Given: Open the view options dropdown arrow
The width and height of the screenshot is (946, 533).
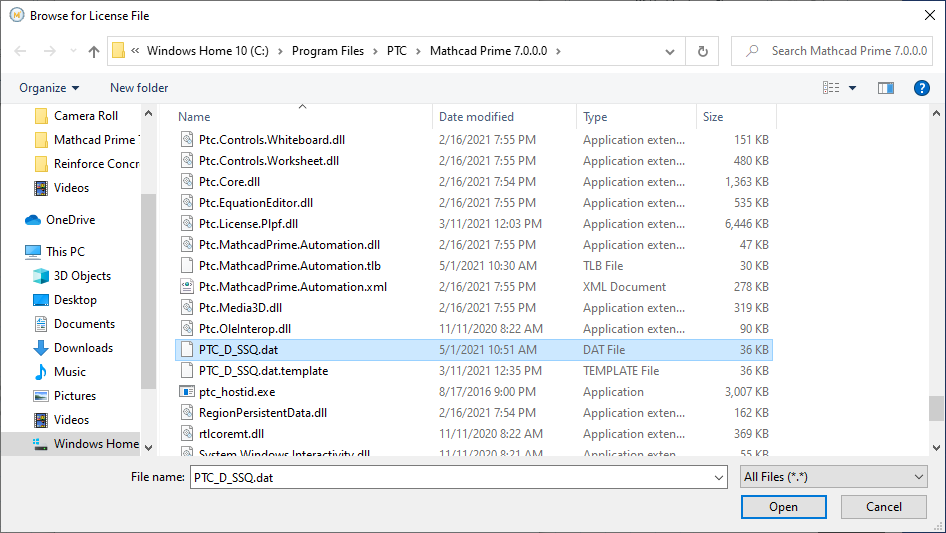Looking at the screenshot, I should 852,88.
